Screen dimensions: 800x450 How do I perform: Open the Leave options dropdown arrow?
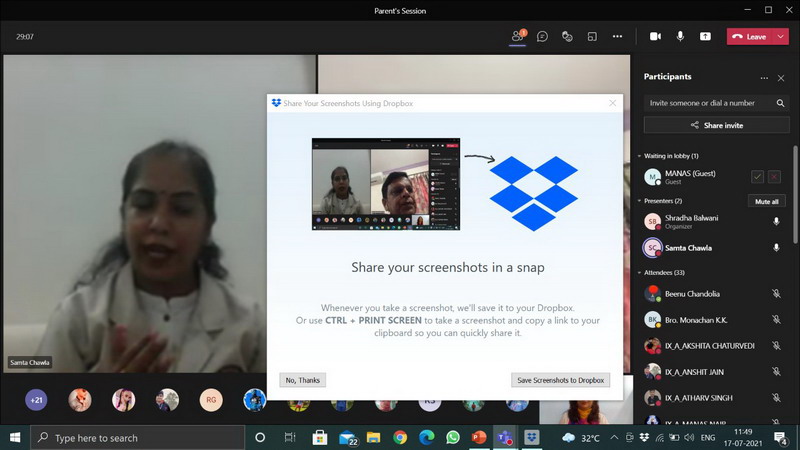pyautogui.click(x=781, y=37)
